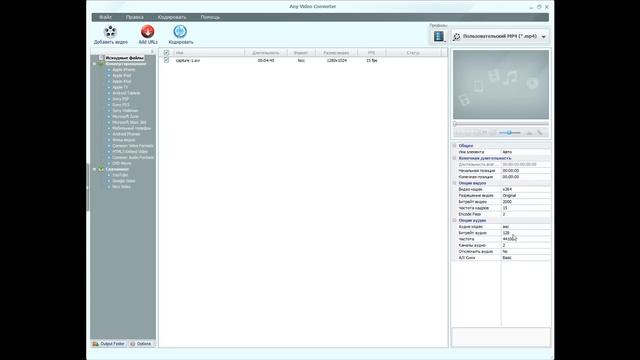This screenshot has width=640, height=360.
Task: Change the Видео кодек x264 value
Action: pos(526,189)
